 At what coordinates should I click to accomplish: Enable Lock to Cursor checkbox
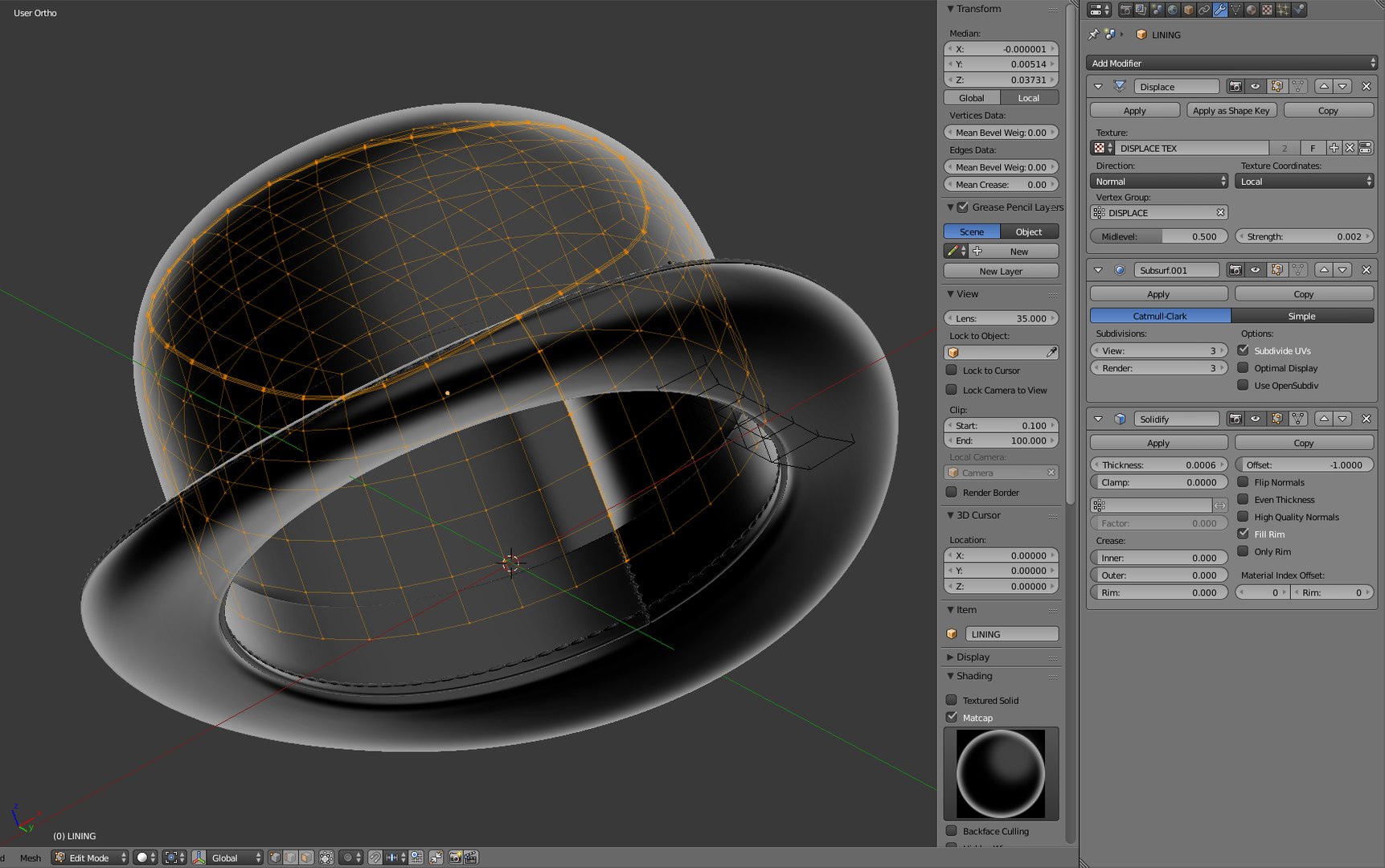pyautogui.click(x=952, y=371)
